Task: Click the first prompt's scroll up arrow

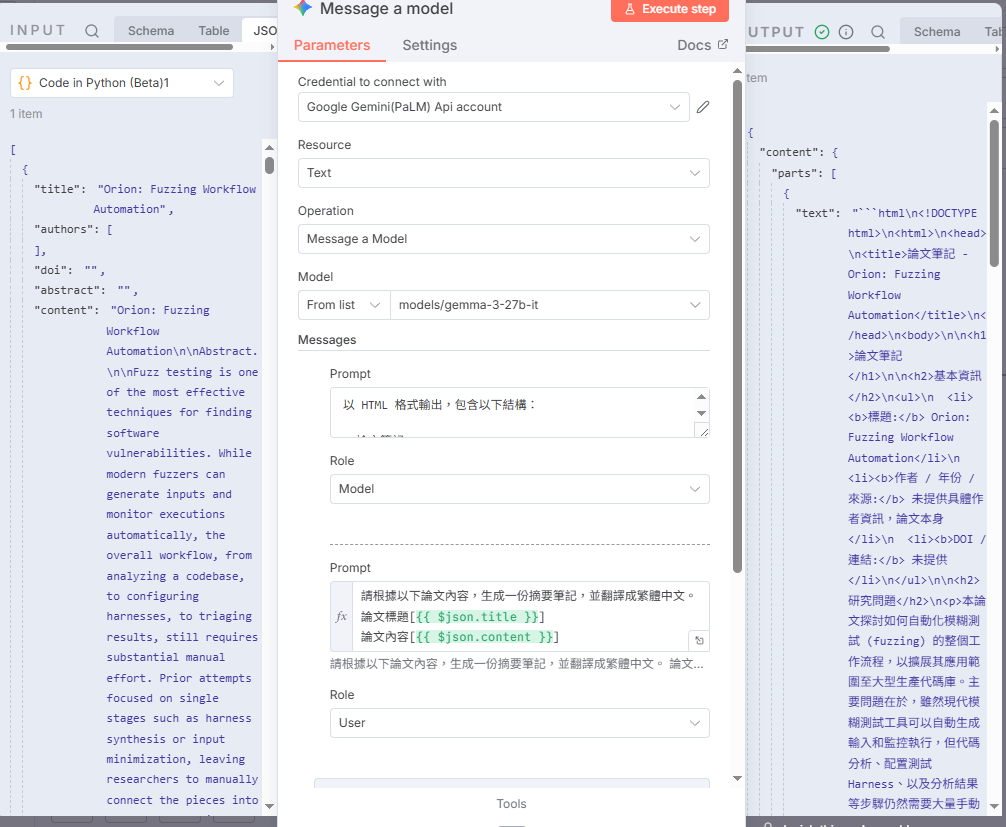Action: click(x=701, y=396)
